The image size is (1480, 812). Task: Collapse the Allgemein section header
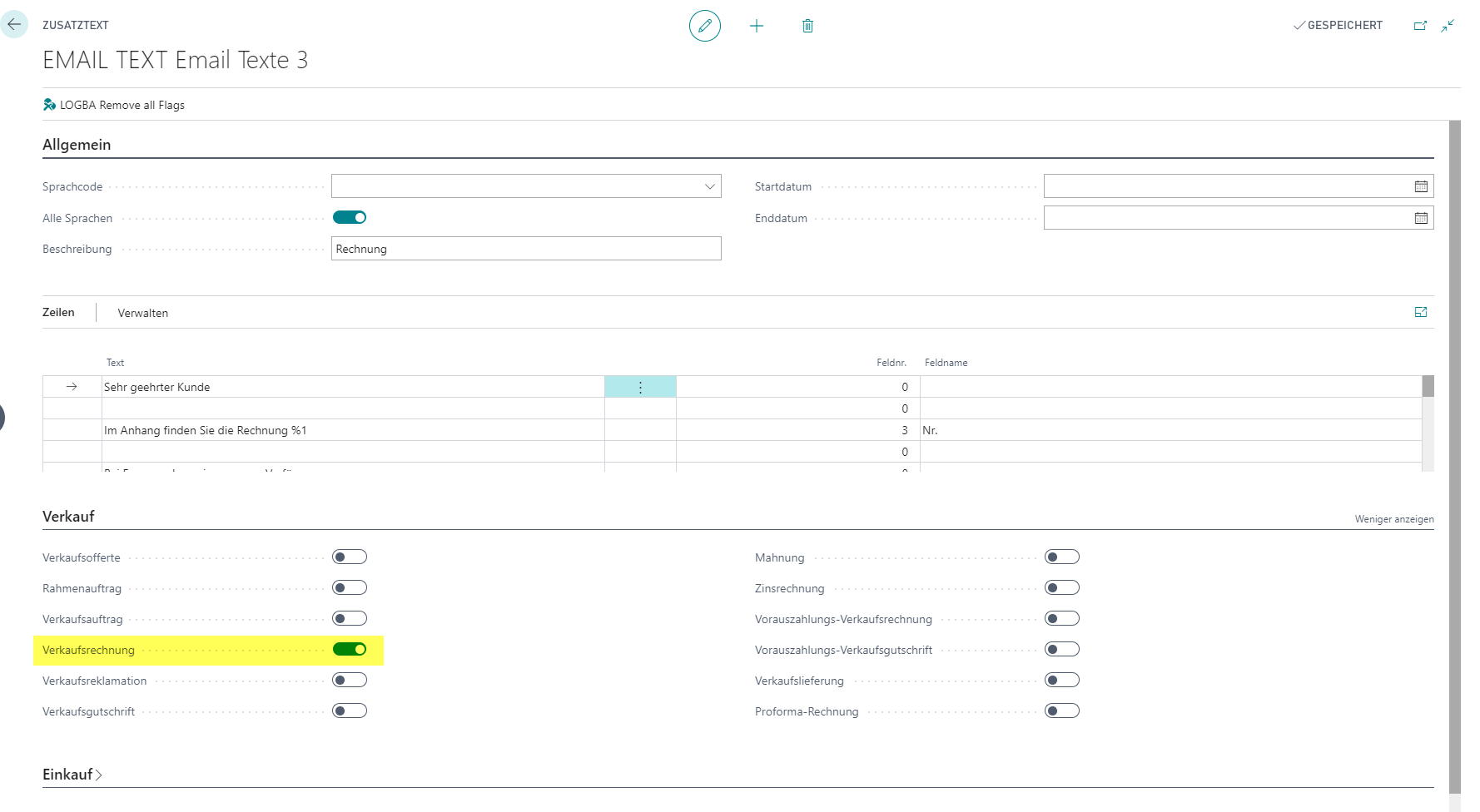pos(77,145)
